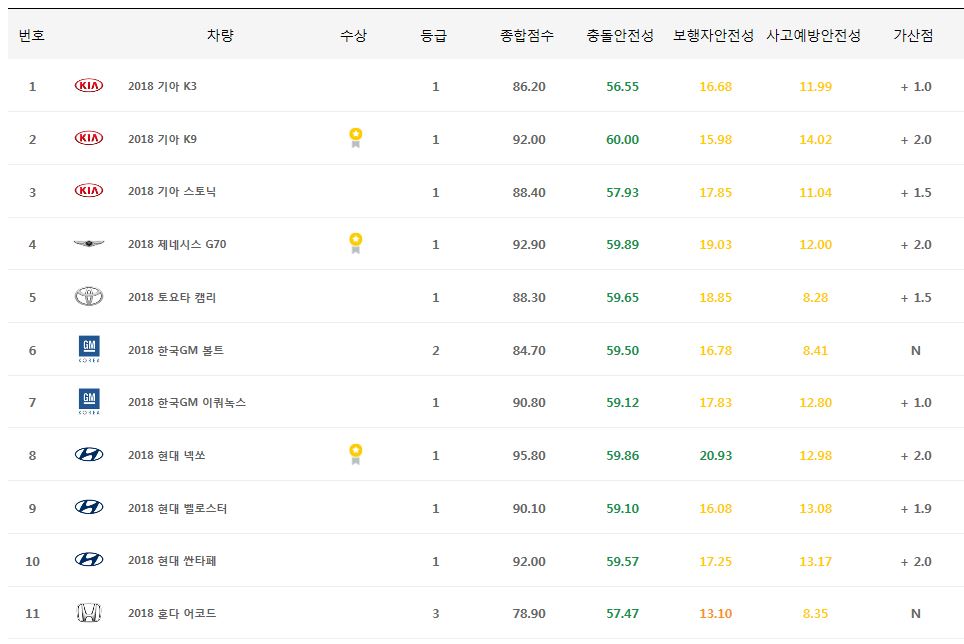964x644 pixels.
Task: Click grade 3 in the 어코드 row
Action: pyautogui.click(x=436, y=613)
